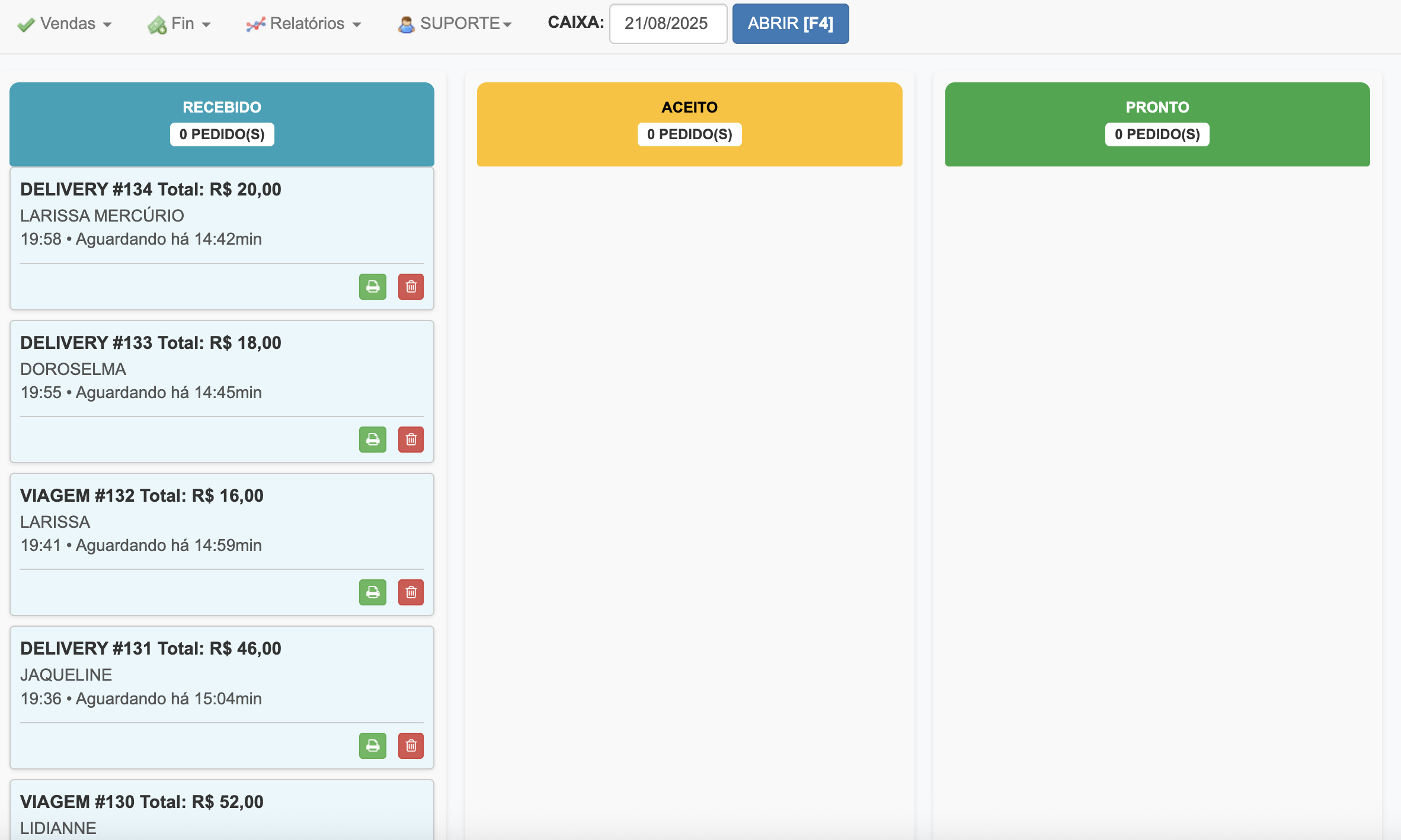
Task: Delete VIAGEM order #132
Action: (x=411, y=592)
